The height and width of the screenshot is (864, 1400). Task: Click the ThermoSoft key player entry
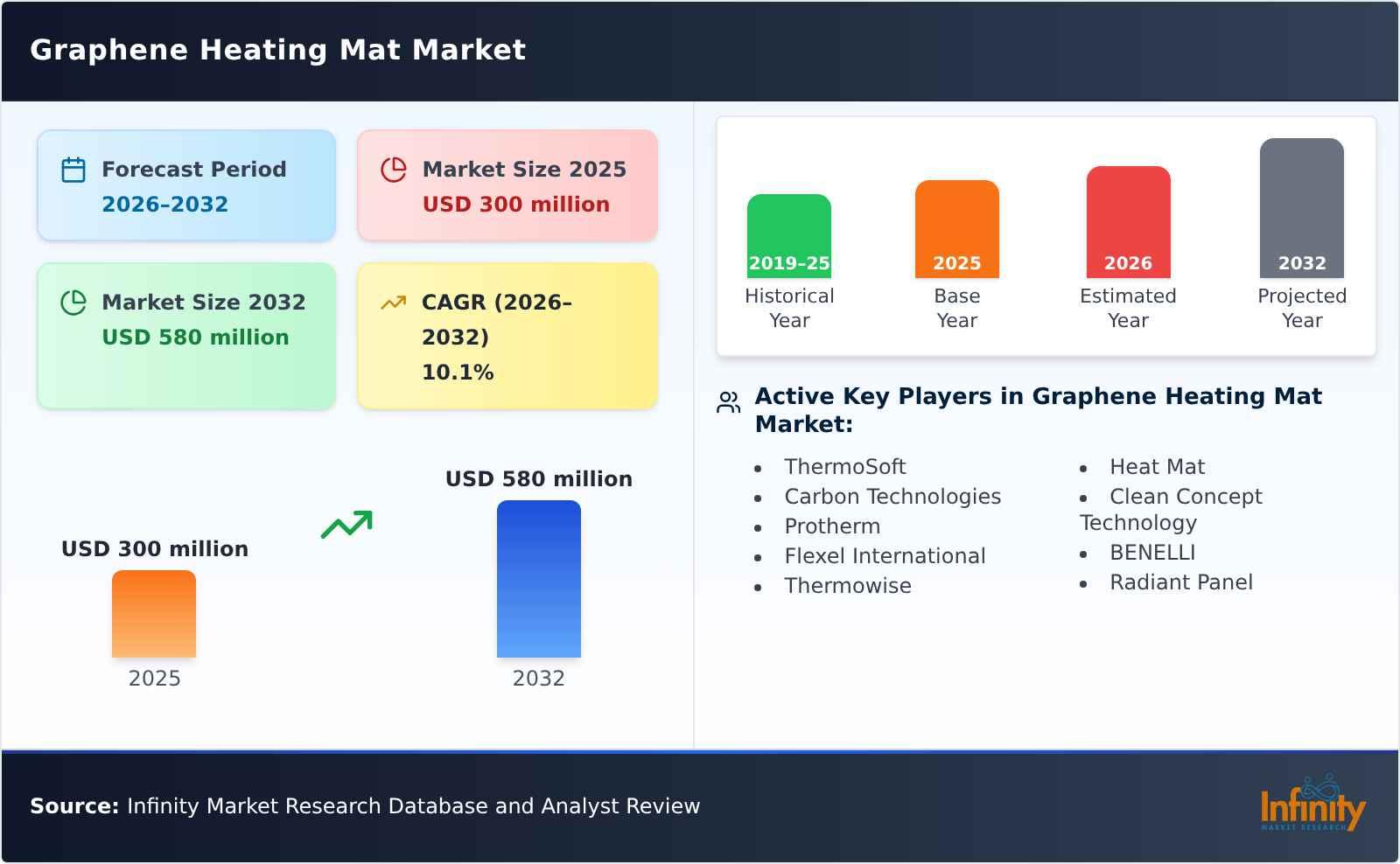point(845,466)
